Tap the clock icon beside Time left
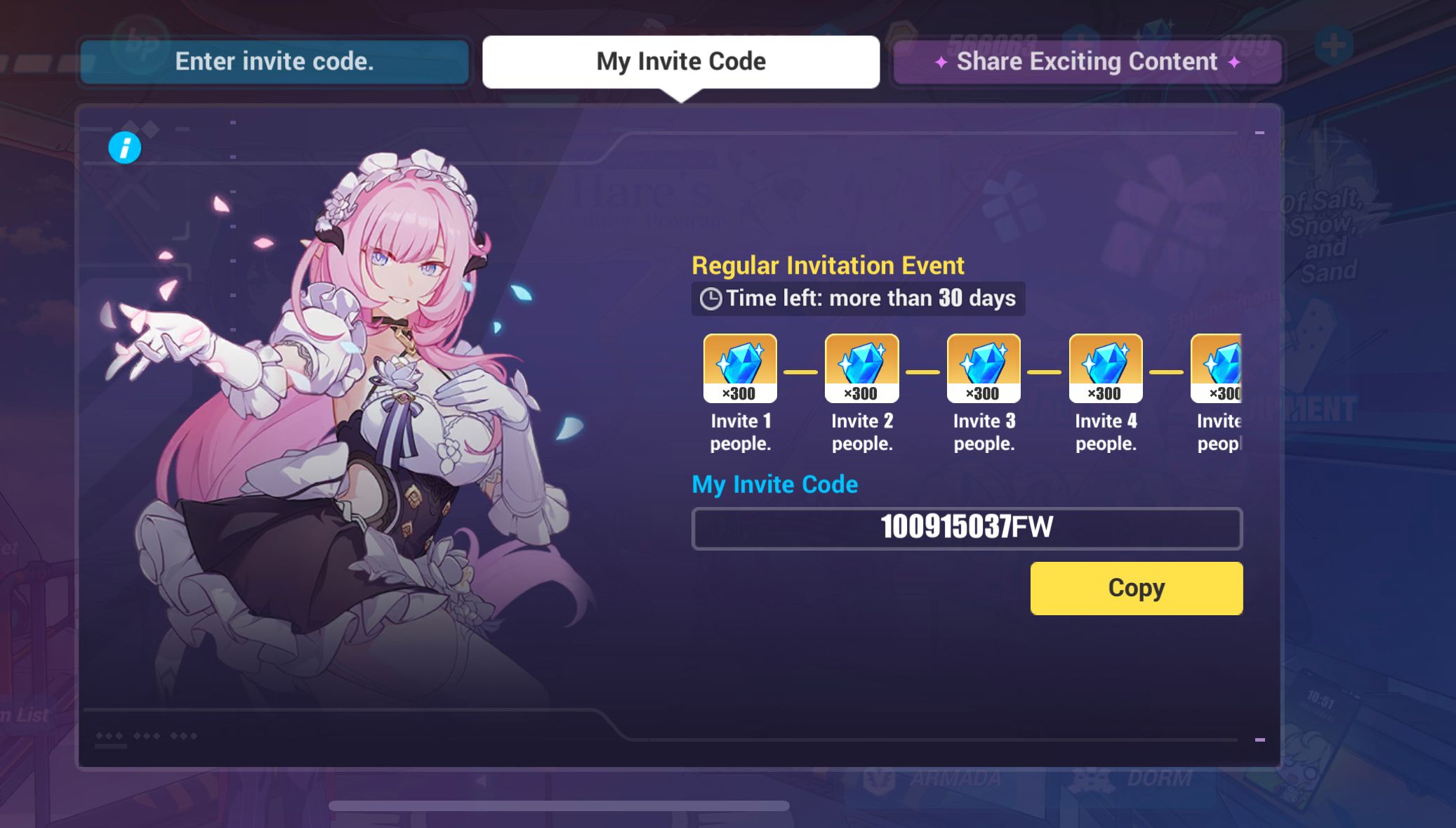Screen dimensions: 1456x828 pyautogui.click(x=710, y=299)
